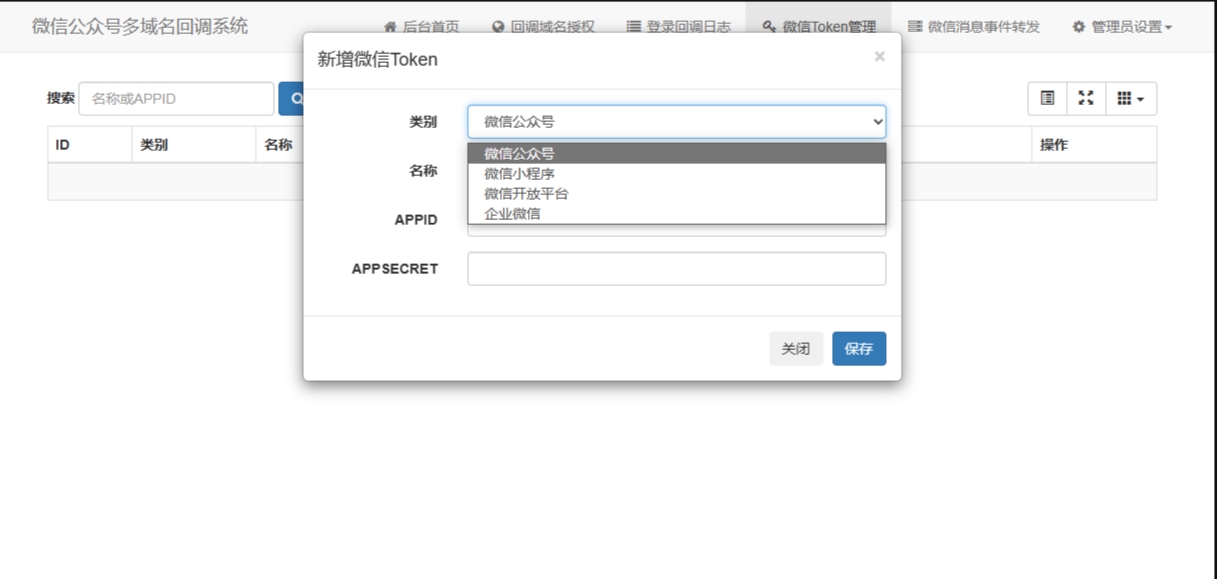
Task: Open 微信消息事件转发 from the navbar
Action: (974, 27)
